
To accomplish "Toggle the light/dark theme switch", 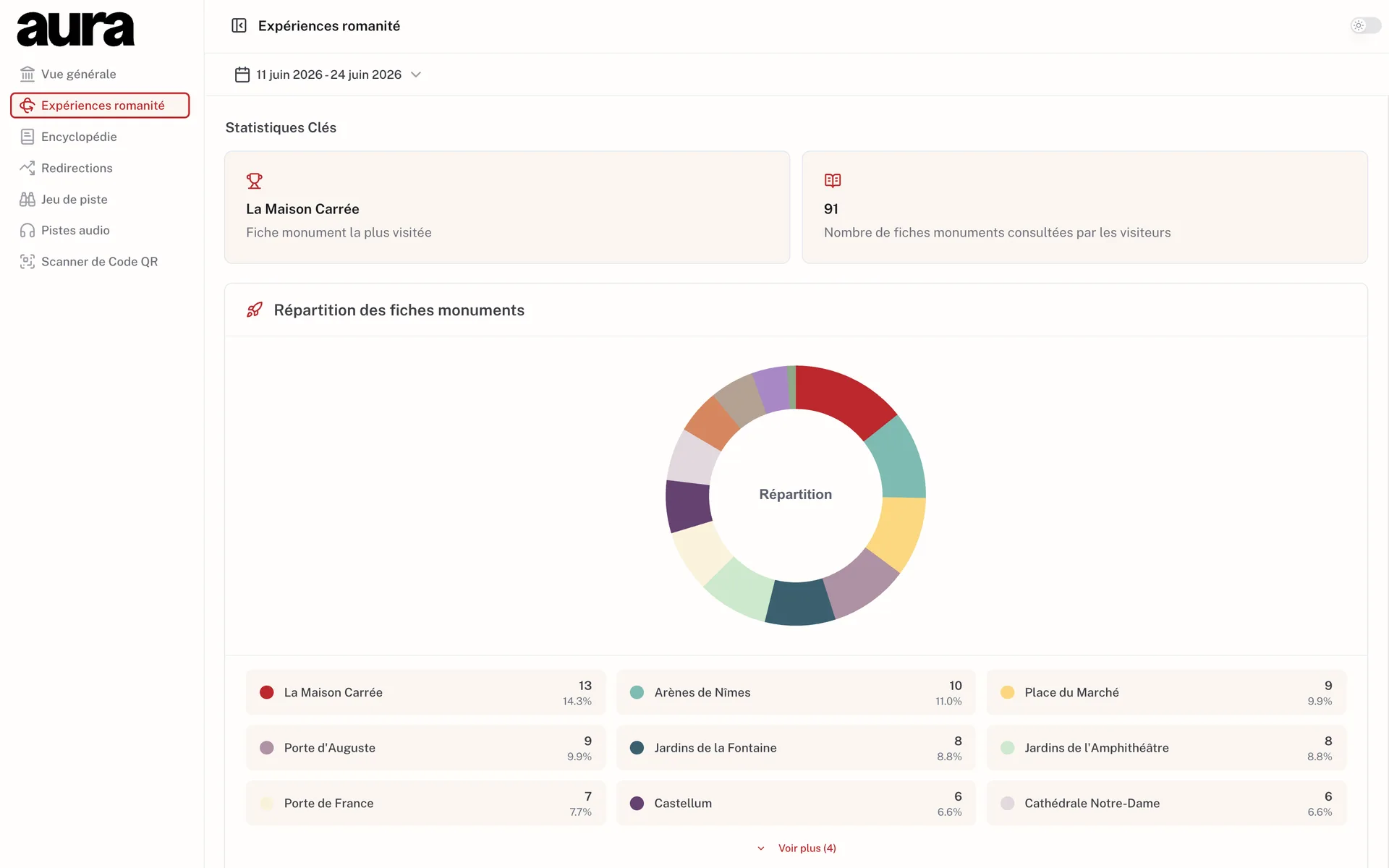I will [x=1365, y=25].
